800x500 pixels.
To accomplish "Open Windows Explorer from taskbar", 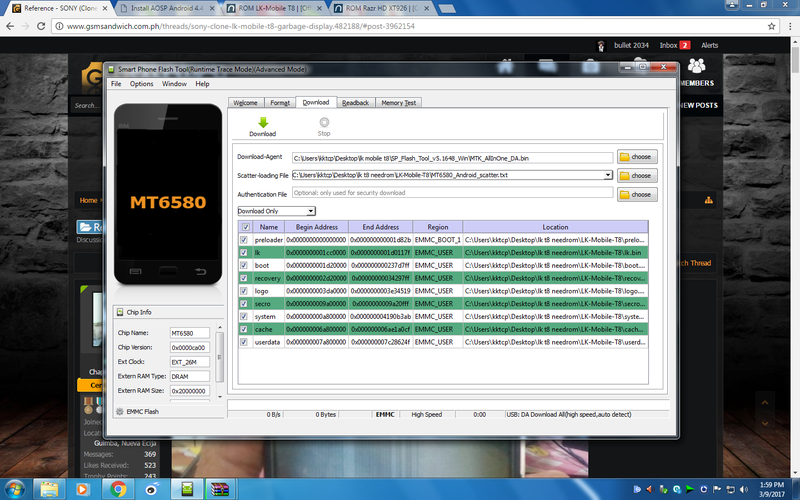I will [x=49, y=489].
